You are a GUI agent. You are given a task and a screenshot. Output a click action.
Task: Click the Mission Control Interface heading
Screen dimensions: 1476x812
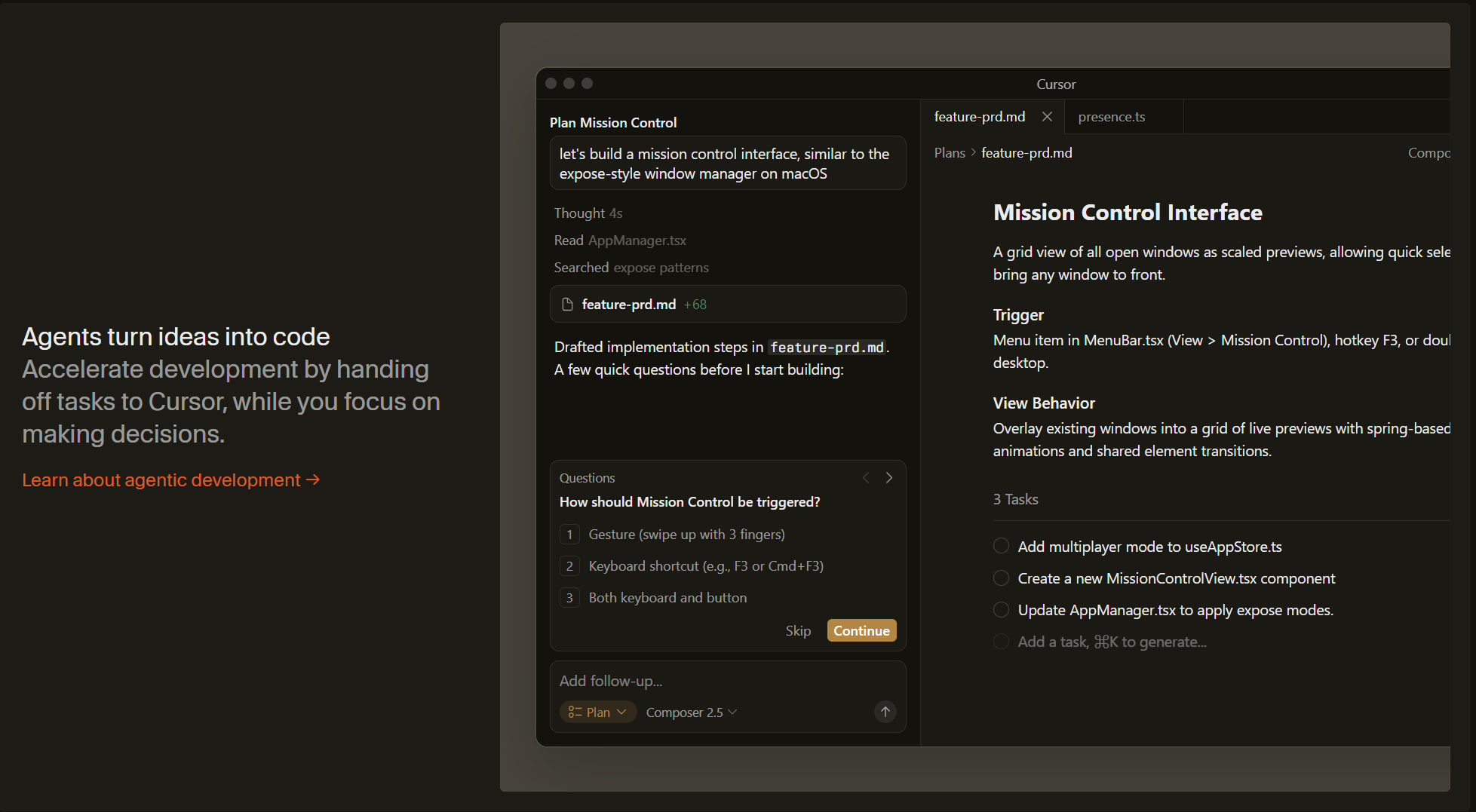point(1128,213)
